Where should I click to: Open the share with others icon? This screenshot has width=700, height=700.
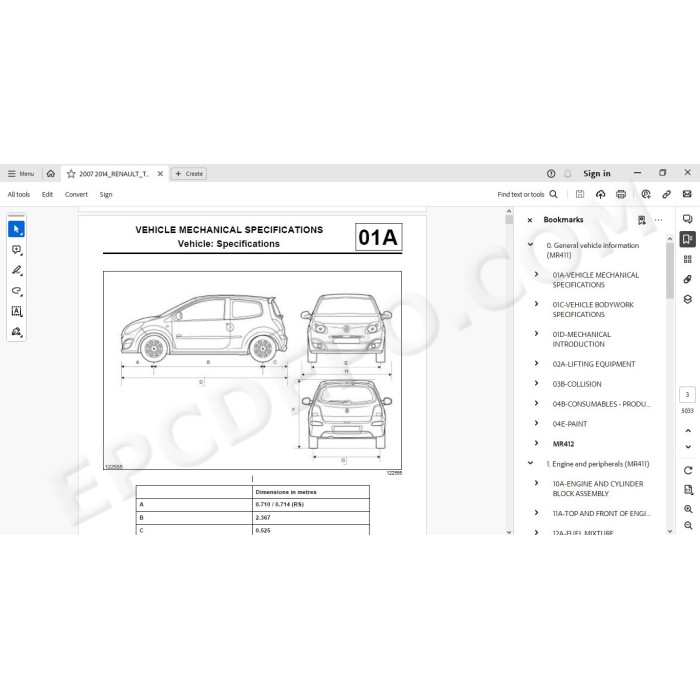[x=646, y=194]
